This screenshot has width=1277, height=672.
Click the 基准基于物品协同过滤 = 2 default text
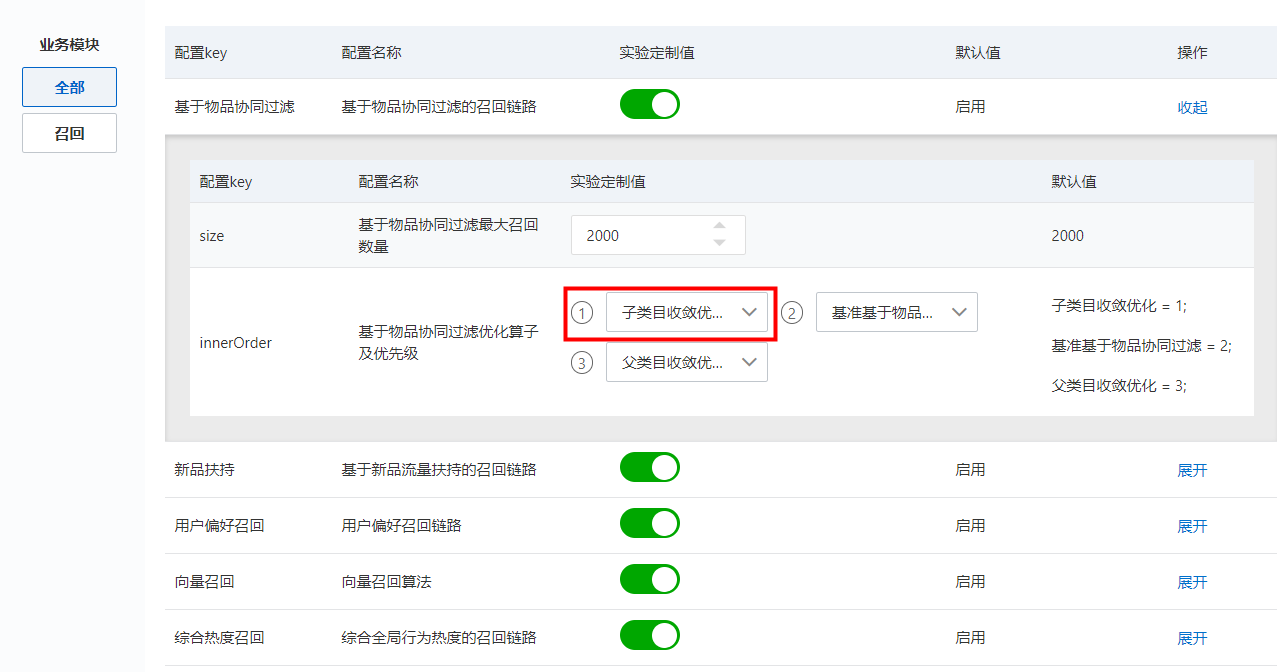[1141, 345]
